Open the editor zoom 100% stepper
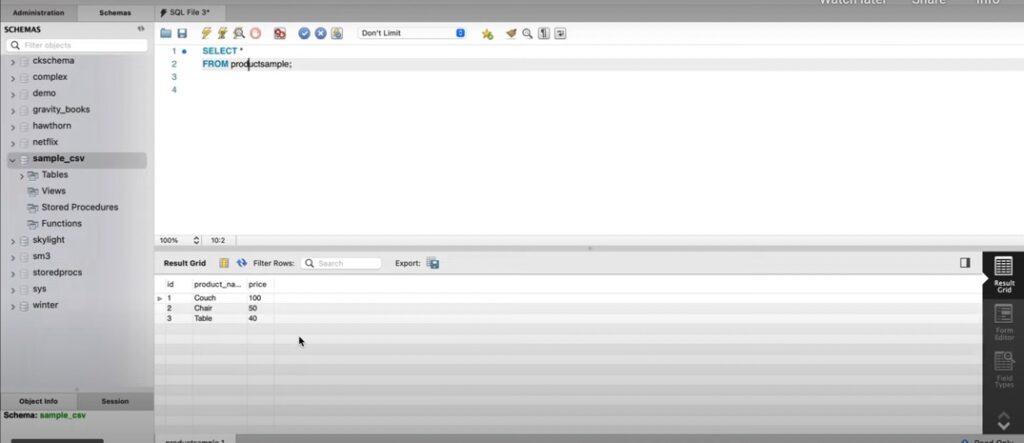1024x443 pixels. [x=196, y=240]
